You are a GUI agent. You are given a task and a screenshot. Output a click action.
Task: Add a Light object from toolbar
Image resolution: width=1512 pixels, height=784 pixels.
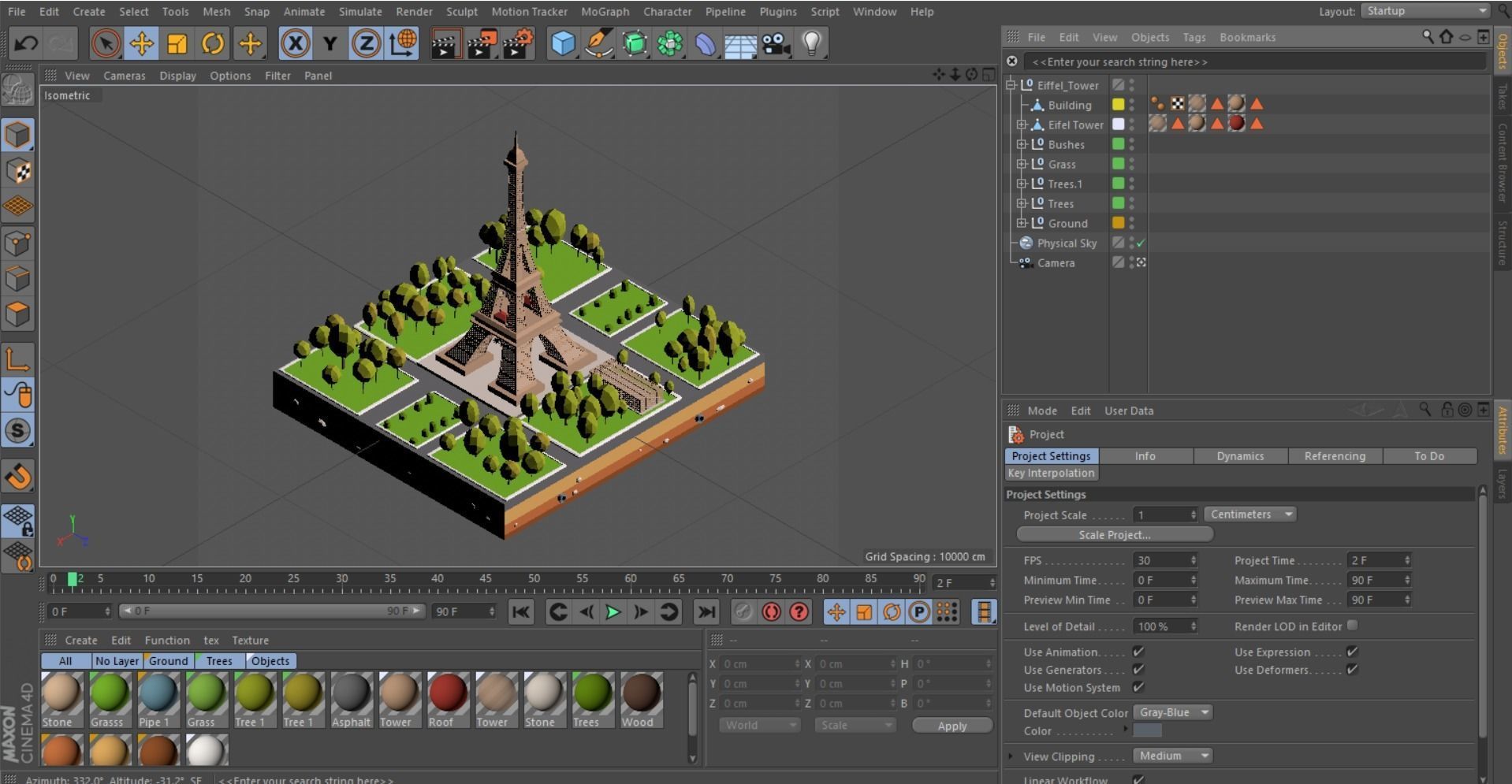coord(812,43)
